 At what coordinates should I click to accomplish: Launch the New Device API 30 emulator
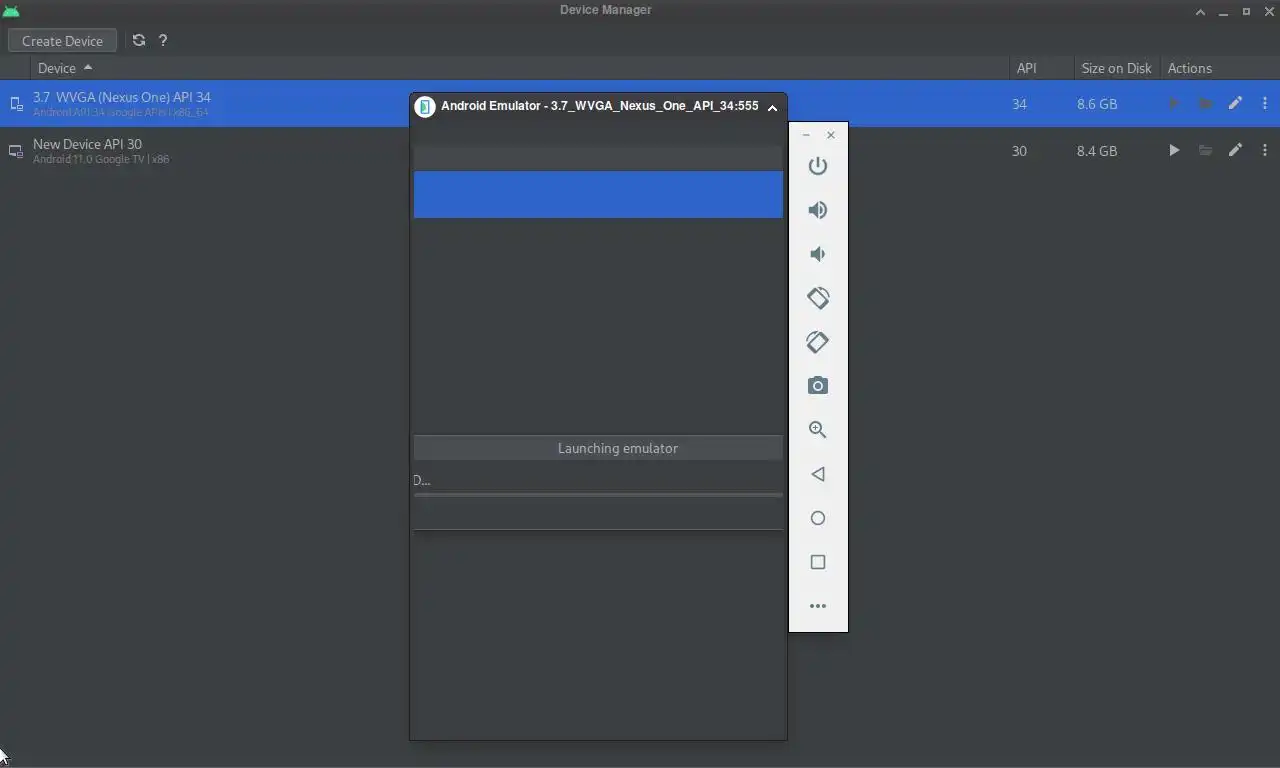pos(1174,150)
